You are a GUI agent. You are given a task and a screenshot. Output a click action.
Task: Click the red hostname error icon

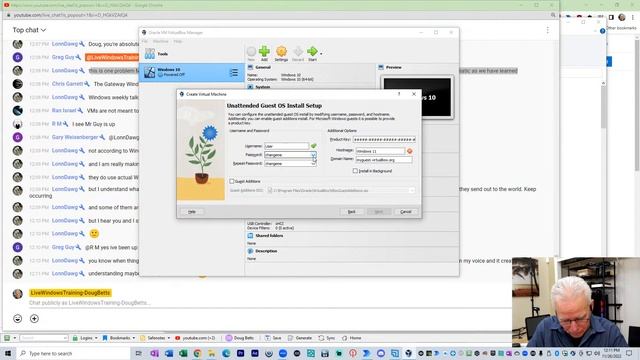click(x=409, y=151)
